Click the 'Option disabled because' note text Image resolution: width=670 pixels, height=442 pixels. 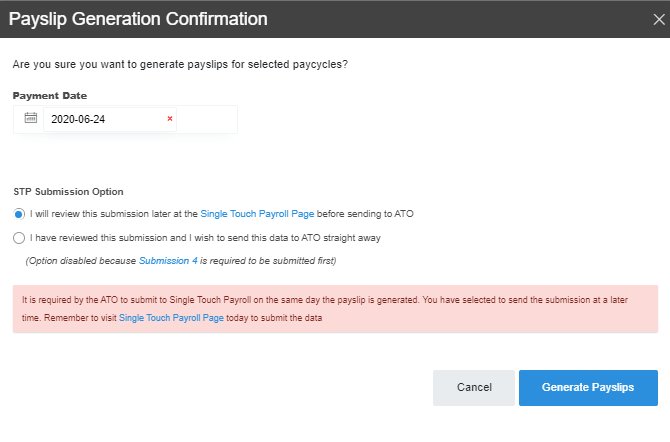pos(81,261)
